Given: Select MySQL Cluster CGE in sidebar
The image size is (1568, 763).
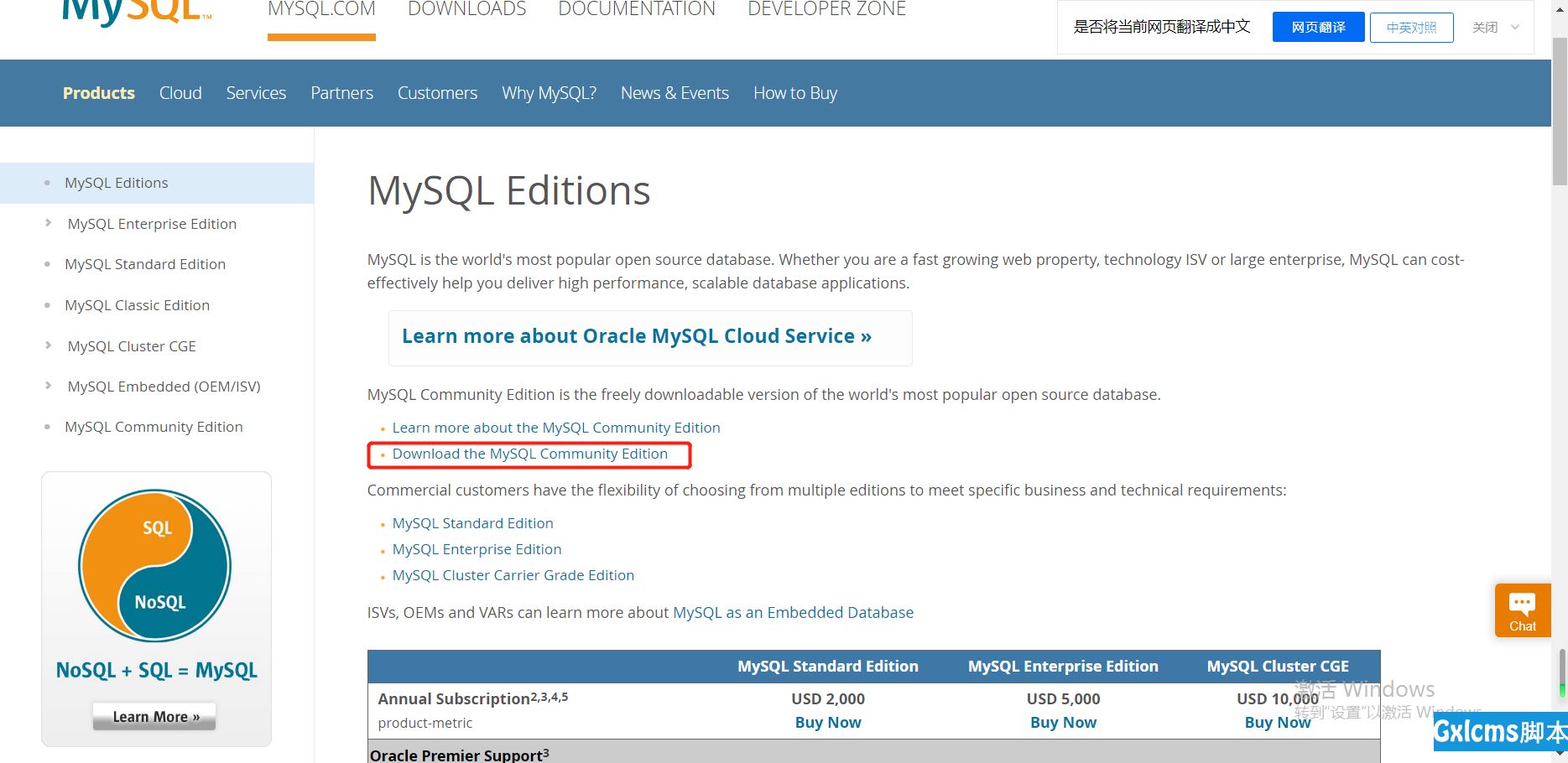Looking at the screenshot, I should coord(132,346).
